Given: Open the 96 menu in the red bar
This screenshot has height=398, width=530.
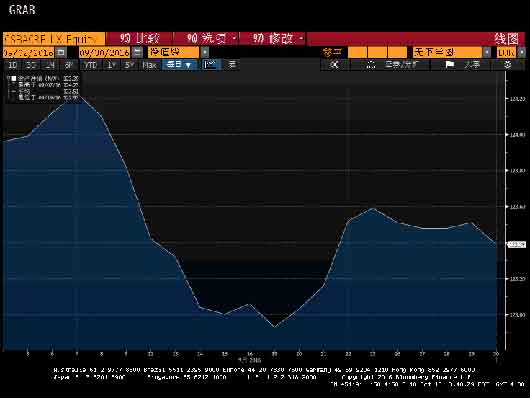Looking at the screenshot, I should 207,39.
